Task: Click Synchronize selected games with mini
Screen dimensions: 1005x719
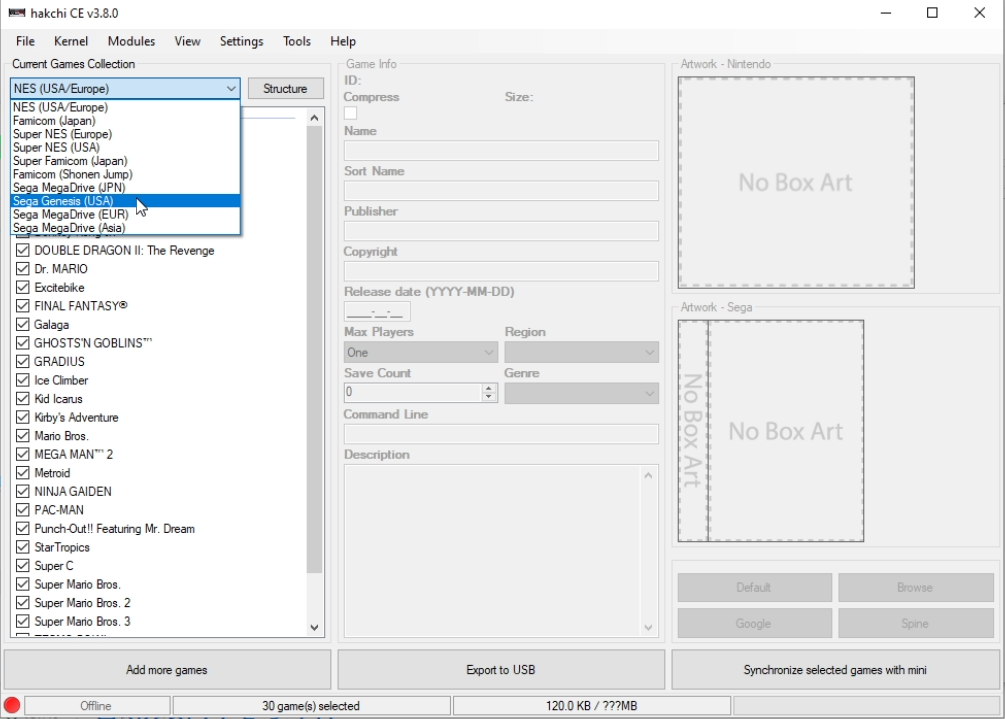Action: point(835,670)
